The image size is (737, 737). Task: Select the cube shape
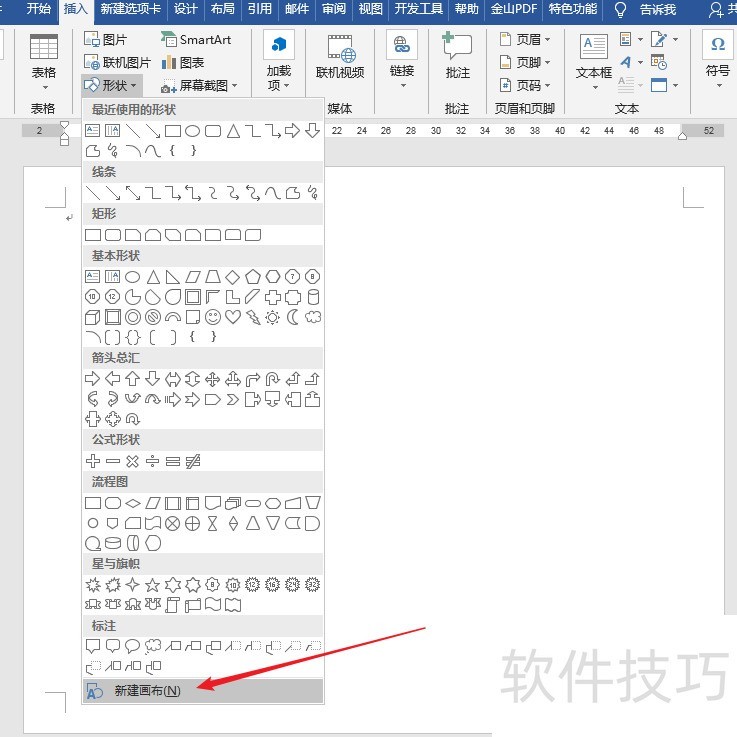(93, 317)
